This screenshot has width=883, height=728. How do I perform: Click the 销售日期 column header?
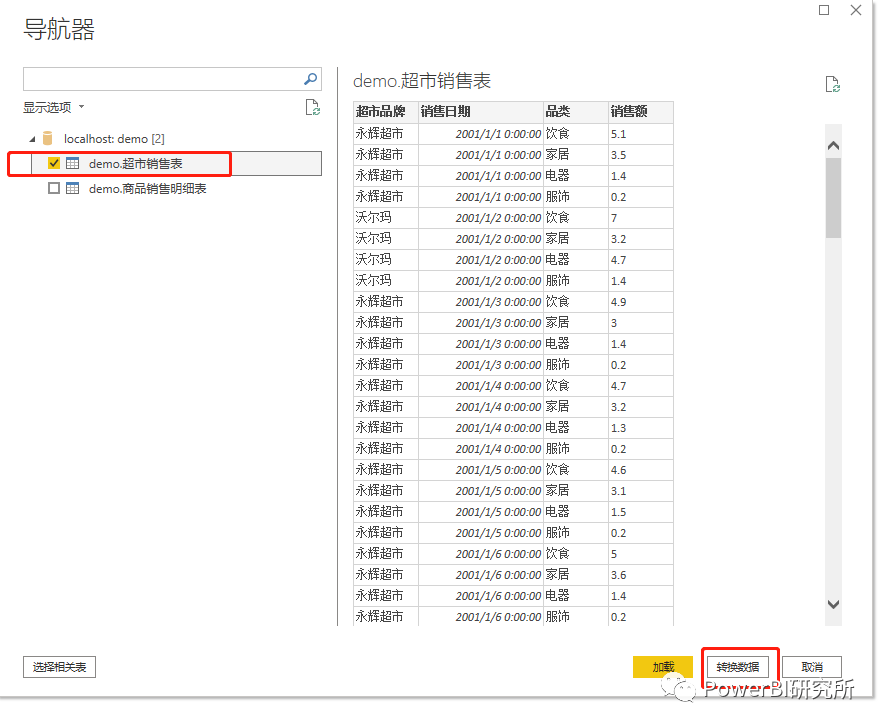[x=480, y=111]
